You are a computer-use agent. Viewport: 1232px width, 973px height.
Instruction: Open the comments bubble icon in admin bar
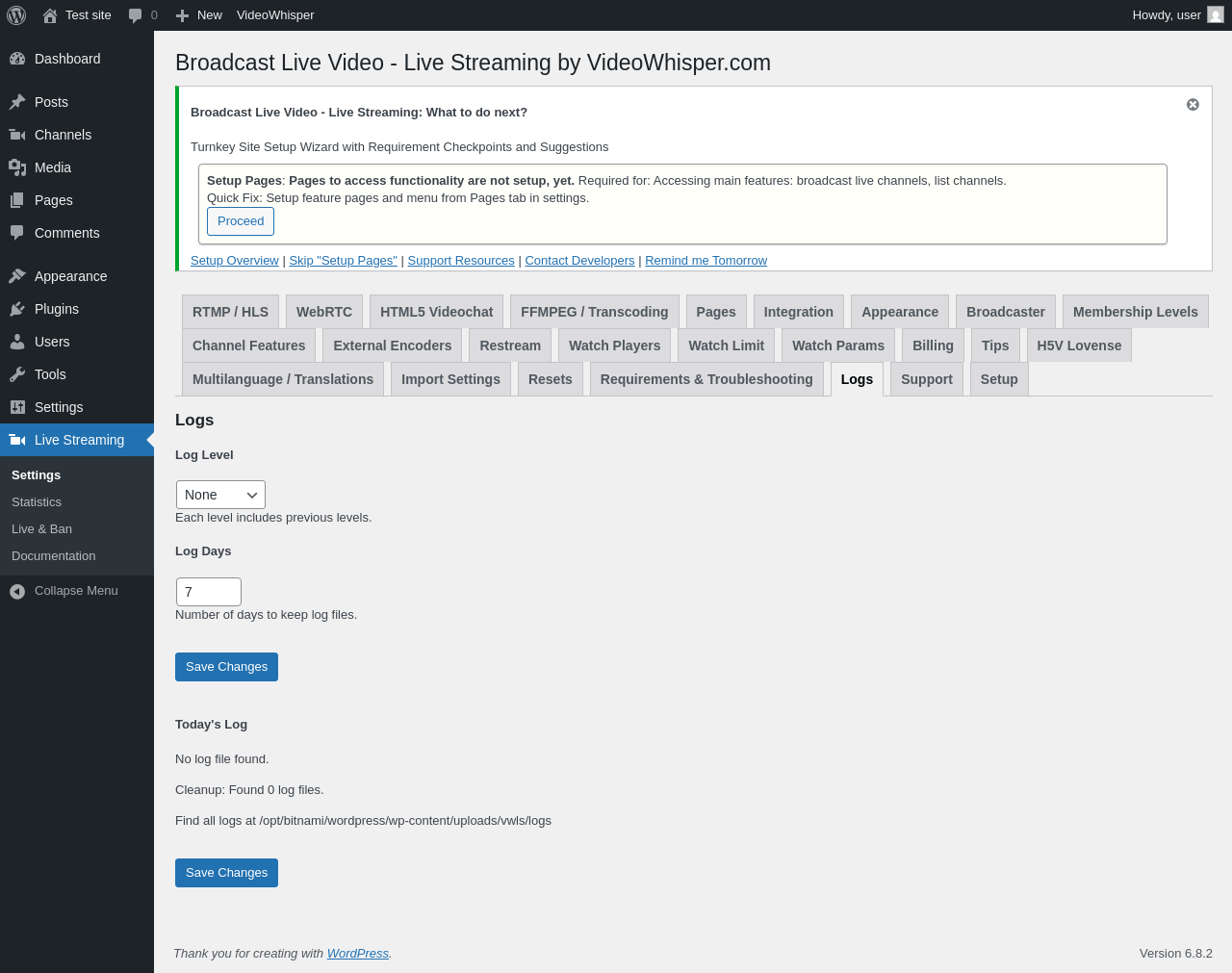pyautogui.click(x=135, y=15)
